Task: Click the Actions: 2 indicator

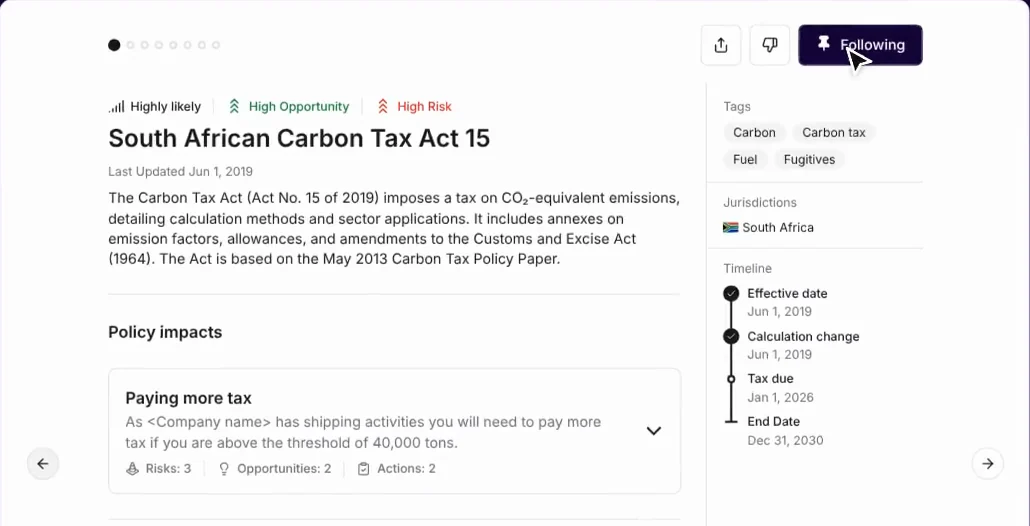Action: (x=396, y=469)
